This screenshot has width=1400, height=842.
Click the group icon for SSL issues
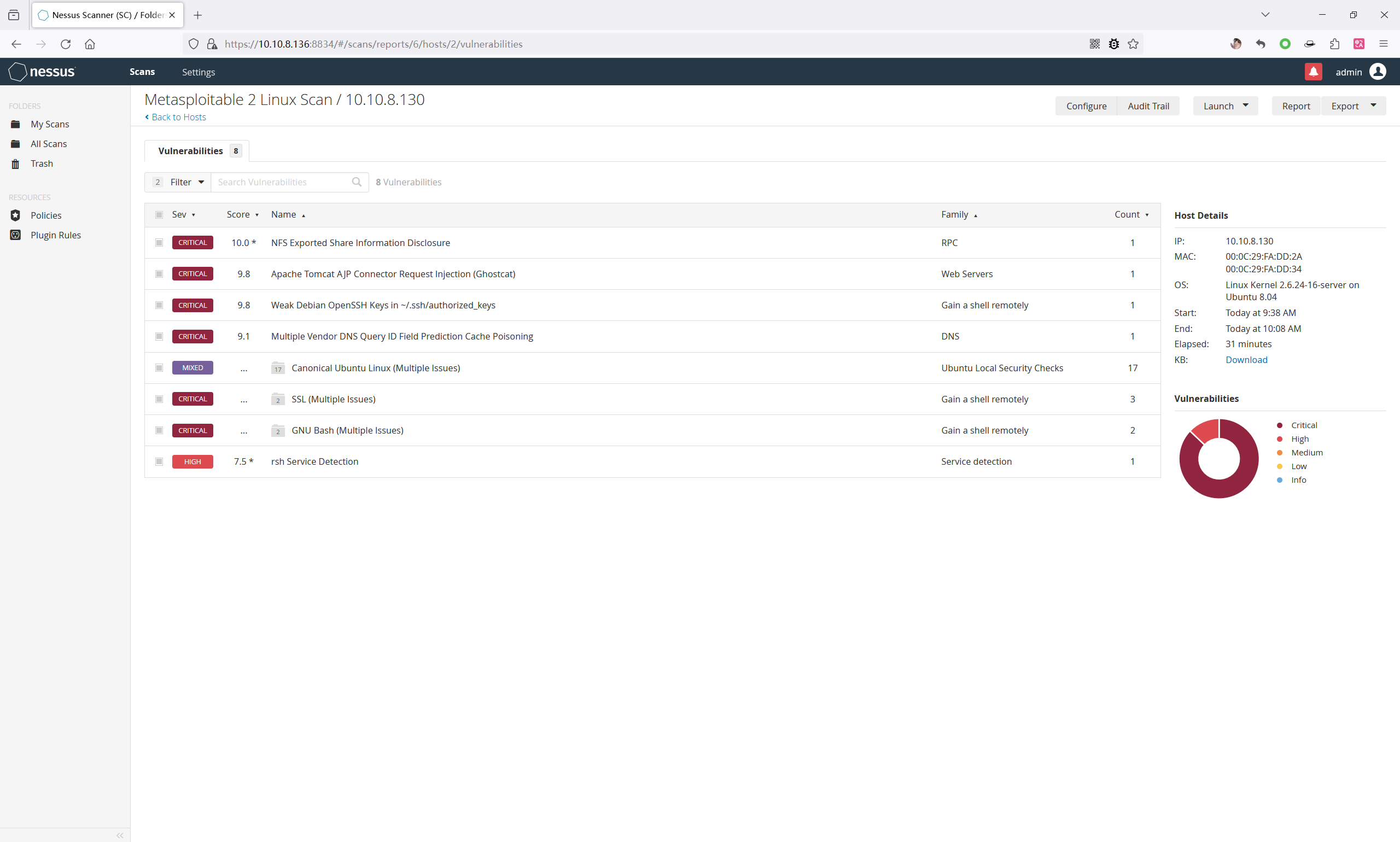[277, 400]
